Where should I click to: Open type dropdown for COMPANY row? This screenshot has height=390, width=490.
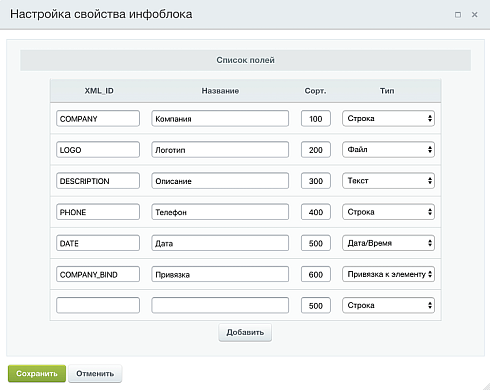pos(388,118)
